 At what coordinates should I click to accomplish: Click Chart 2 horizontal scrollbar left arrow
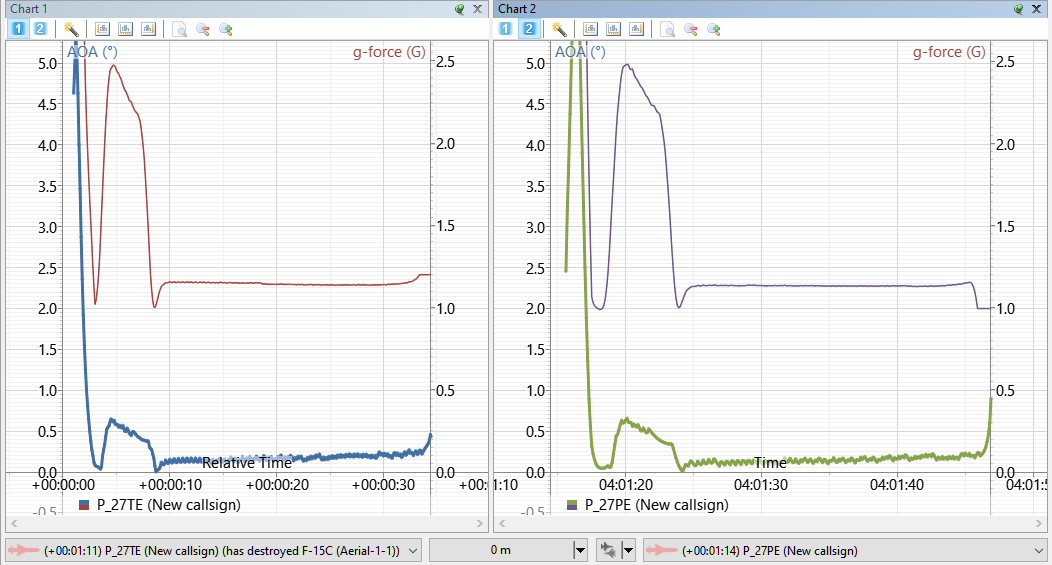[x=502, y=523]
